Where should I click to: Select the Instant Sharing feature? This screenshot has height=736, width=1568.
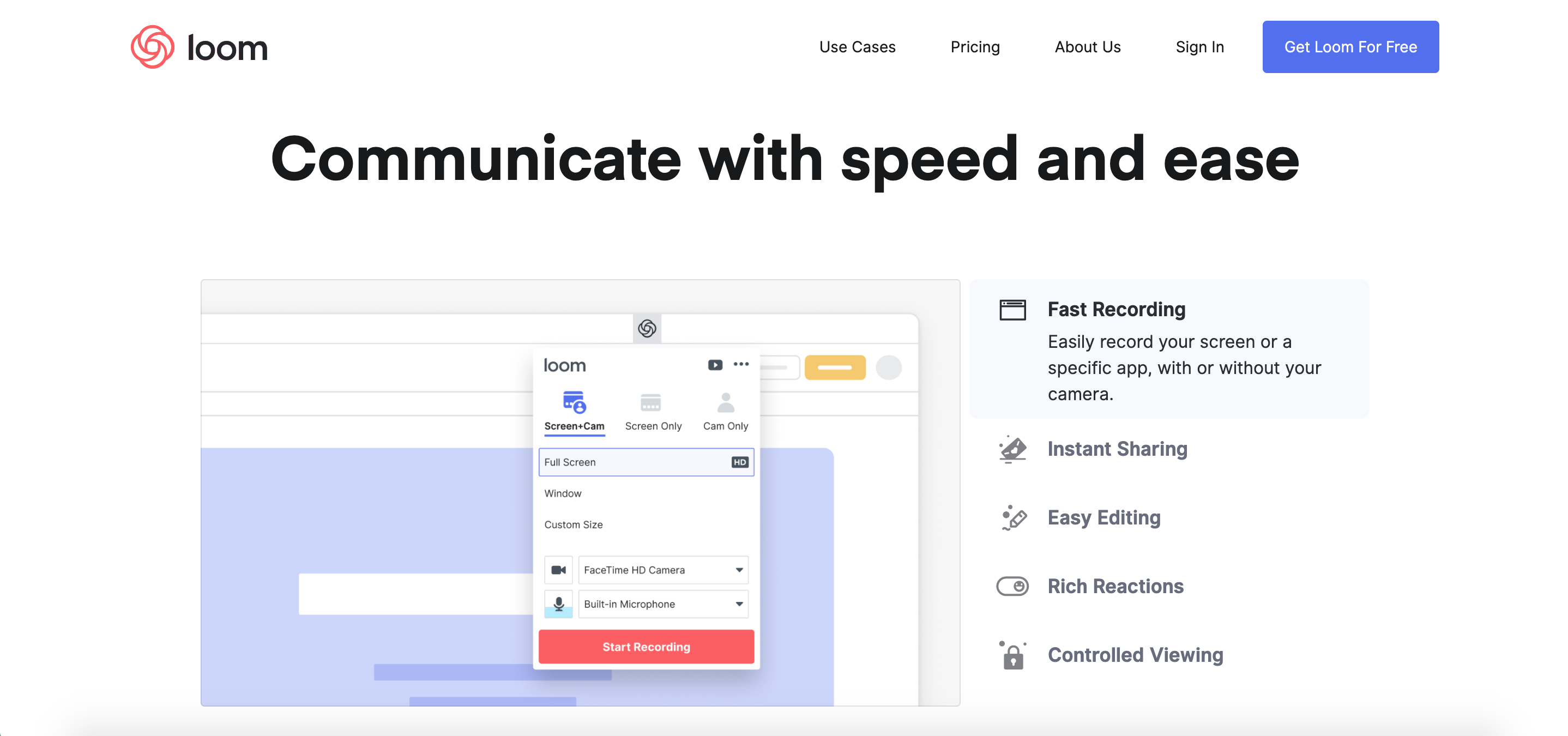click(1117, 449)
